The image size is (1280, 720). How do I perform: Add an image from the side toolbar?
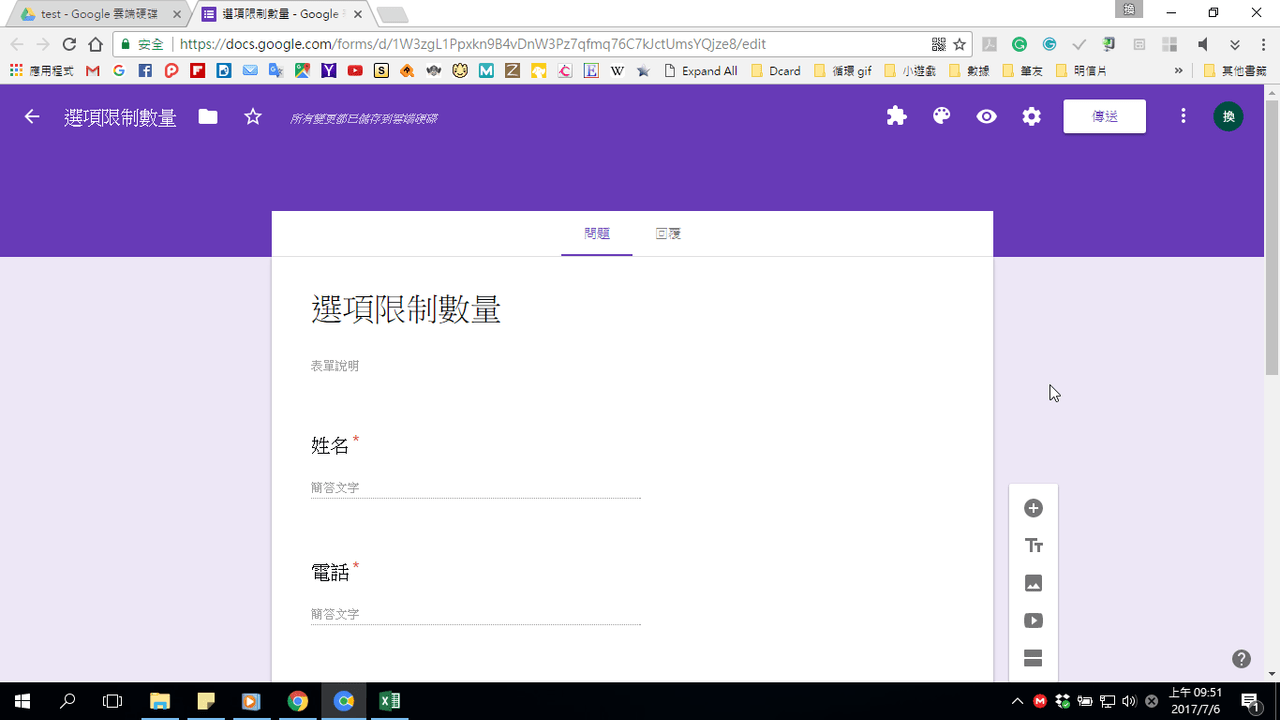(1034, 583)
